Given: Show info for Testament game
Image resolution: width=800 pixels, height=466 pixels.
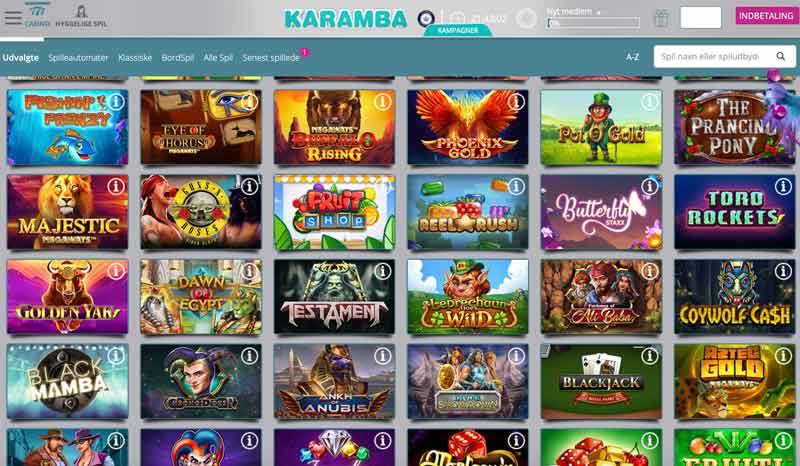Looking at the screenshot, I should pyautogui.click(x=383, y=272).
